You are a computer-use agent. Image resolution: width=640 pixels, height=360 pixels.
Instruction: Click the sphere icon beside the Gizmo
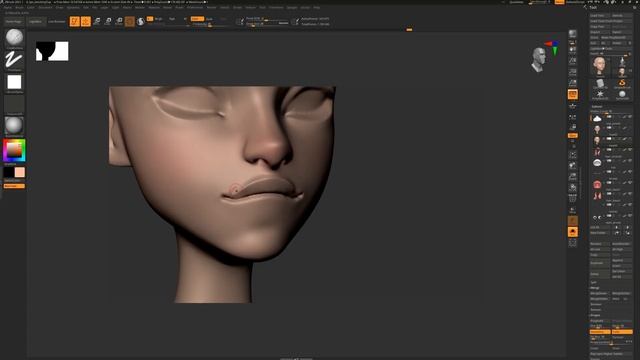coord(140,21)
